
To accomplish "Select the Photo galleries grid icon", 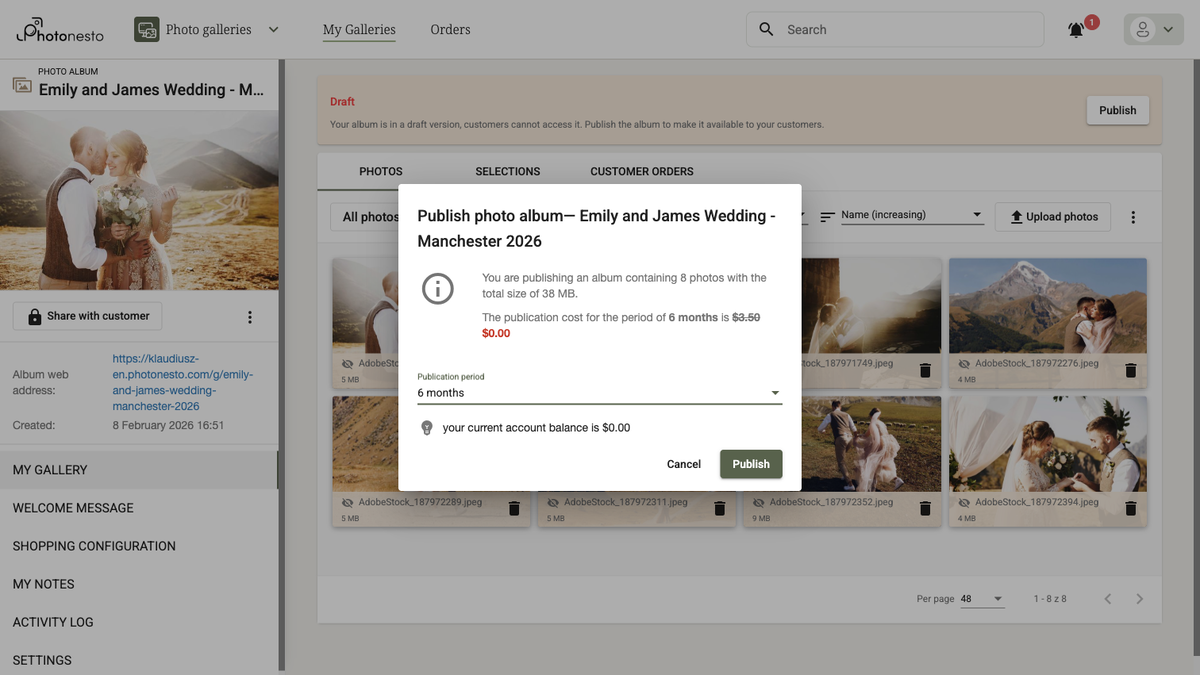I will pos(146,30).
